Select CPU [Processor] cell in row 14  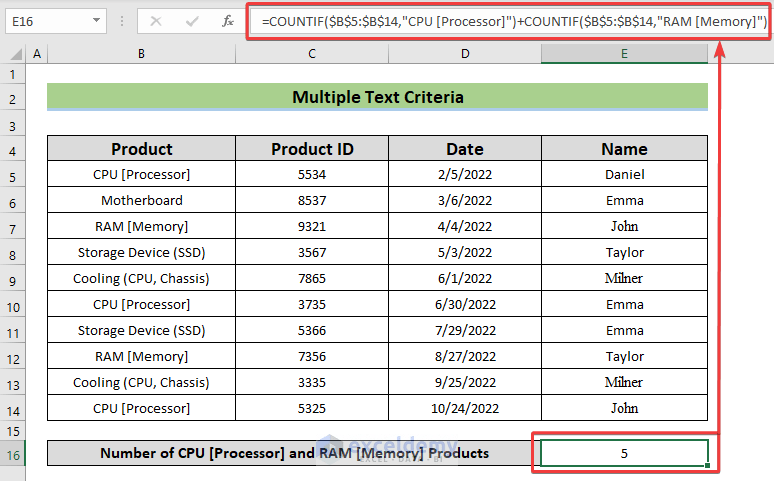point(142,408)
